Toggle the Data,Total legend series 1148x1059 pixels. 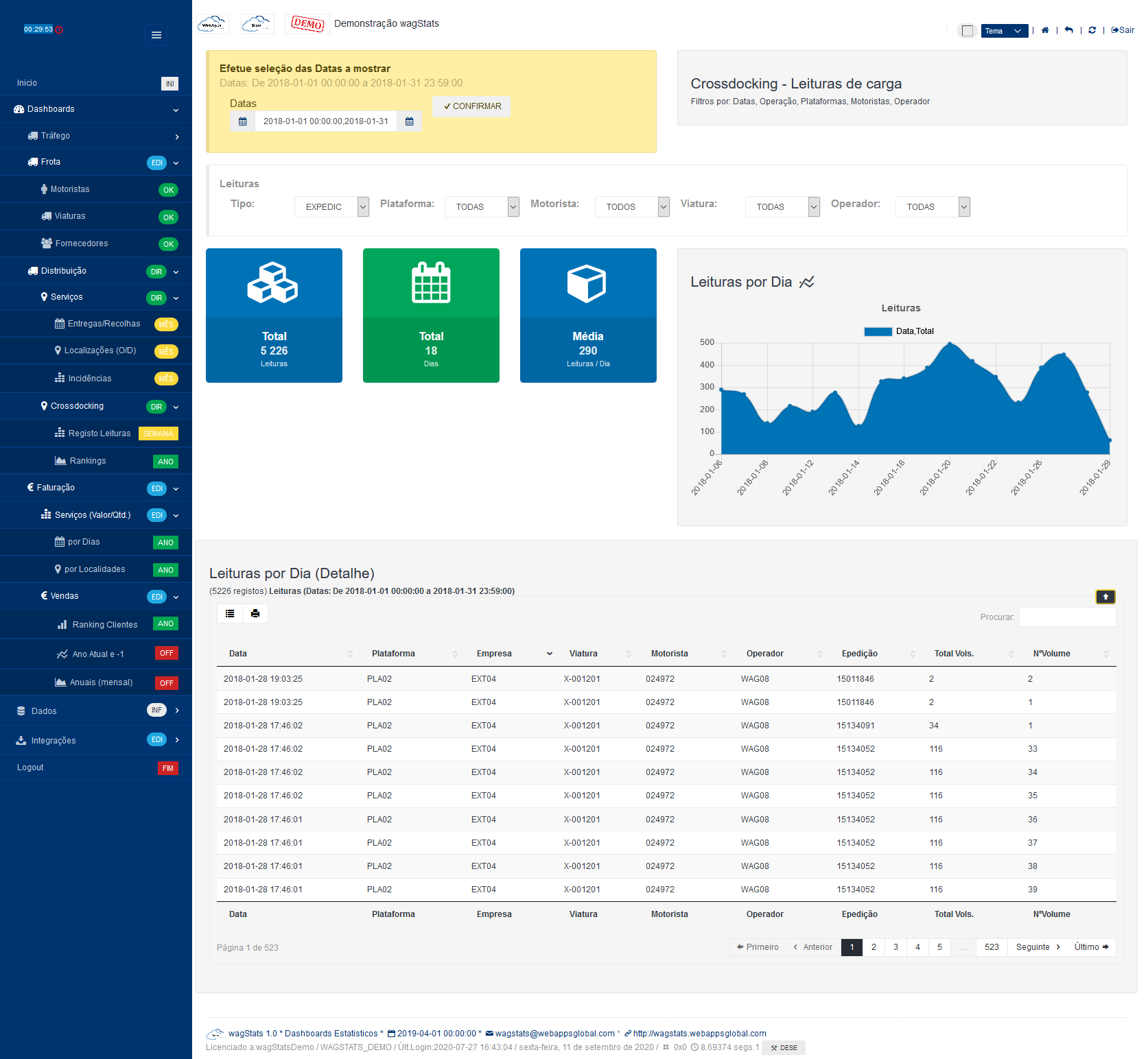(899, 331)
